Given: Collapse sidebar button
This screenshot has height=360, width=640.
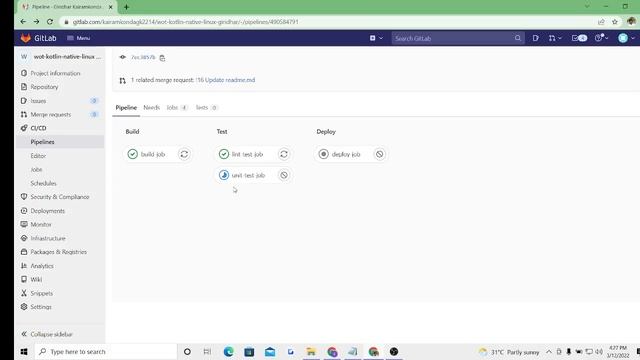Looking at the screenshot, I should click(x=47, y=334).
